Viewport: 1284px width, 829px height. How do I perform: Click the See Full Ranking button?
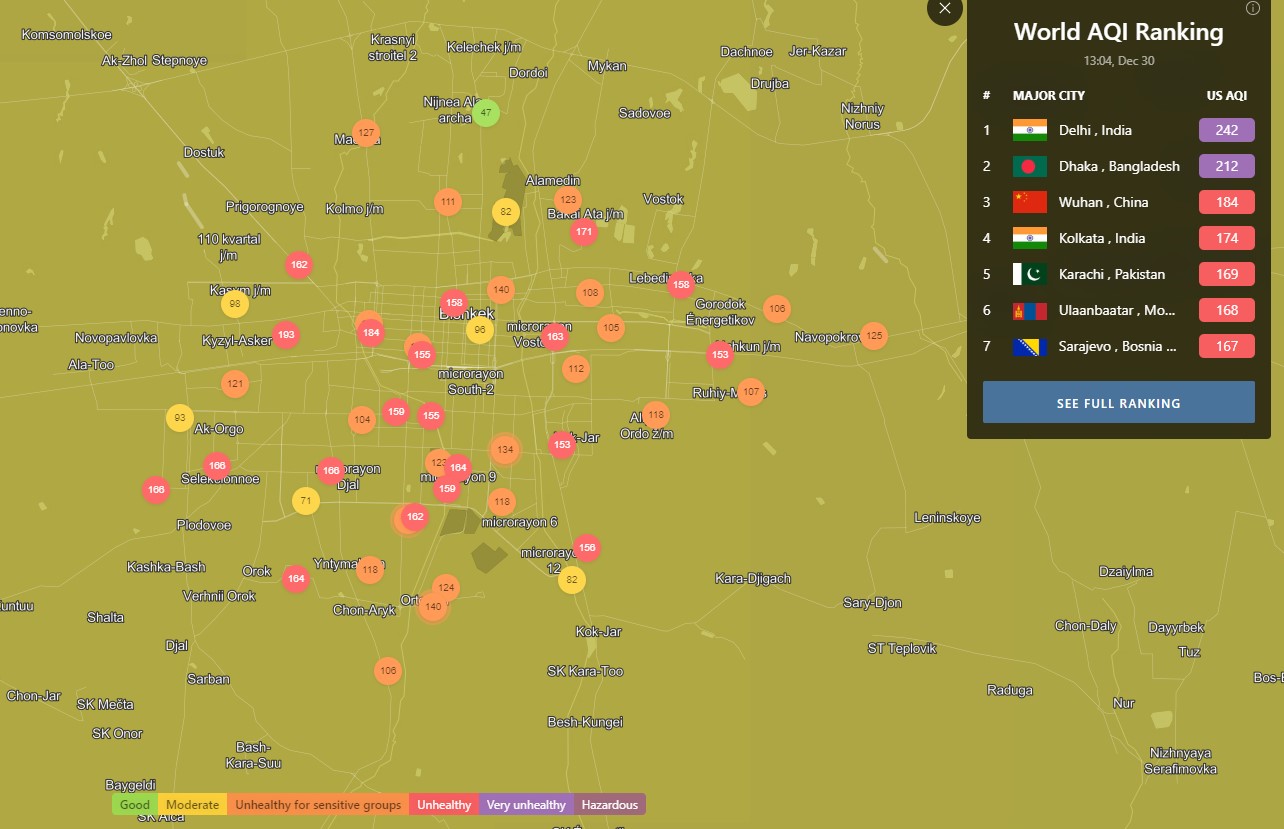(1118, 403)
